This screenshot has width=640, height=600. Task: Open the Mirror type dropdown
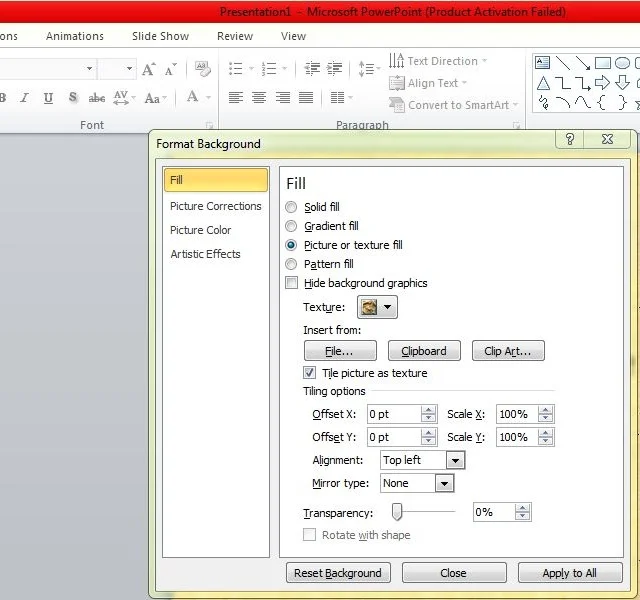click(x=444, y=484)
